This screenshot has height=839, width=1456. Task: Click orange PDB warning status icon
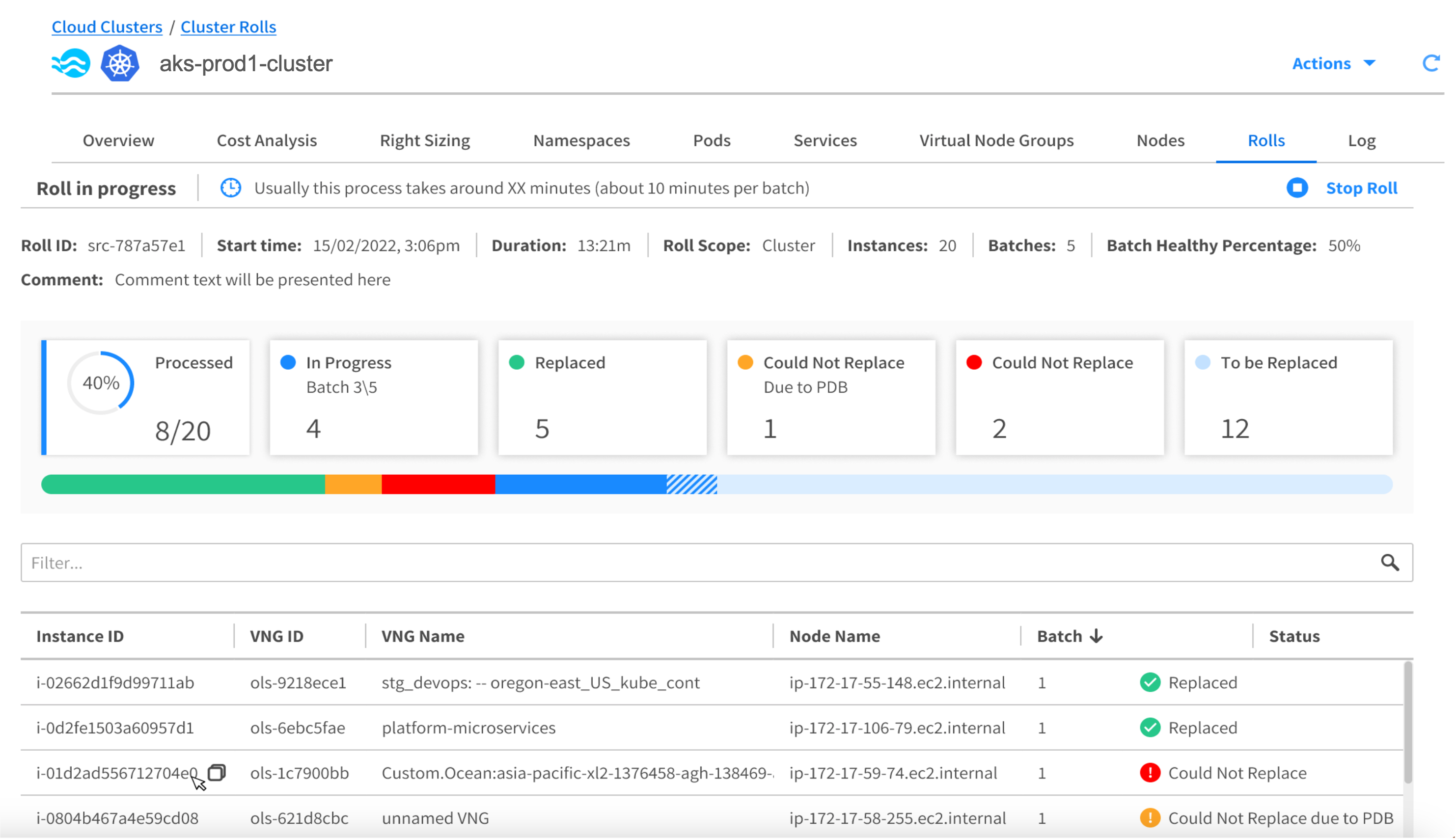point(1150,818)
